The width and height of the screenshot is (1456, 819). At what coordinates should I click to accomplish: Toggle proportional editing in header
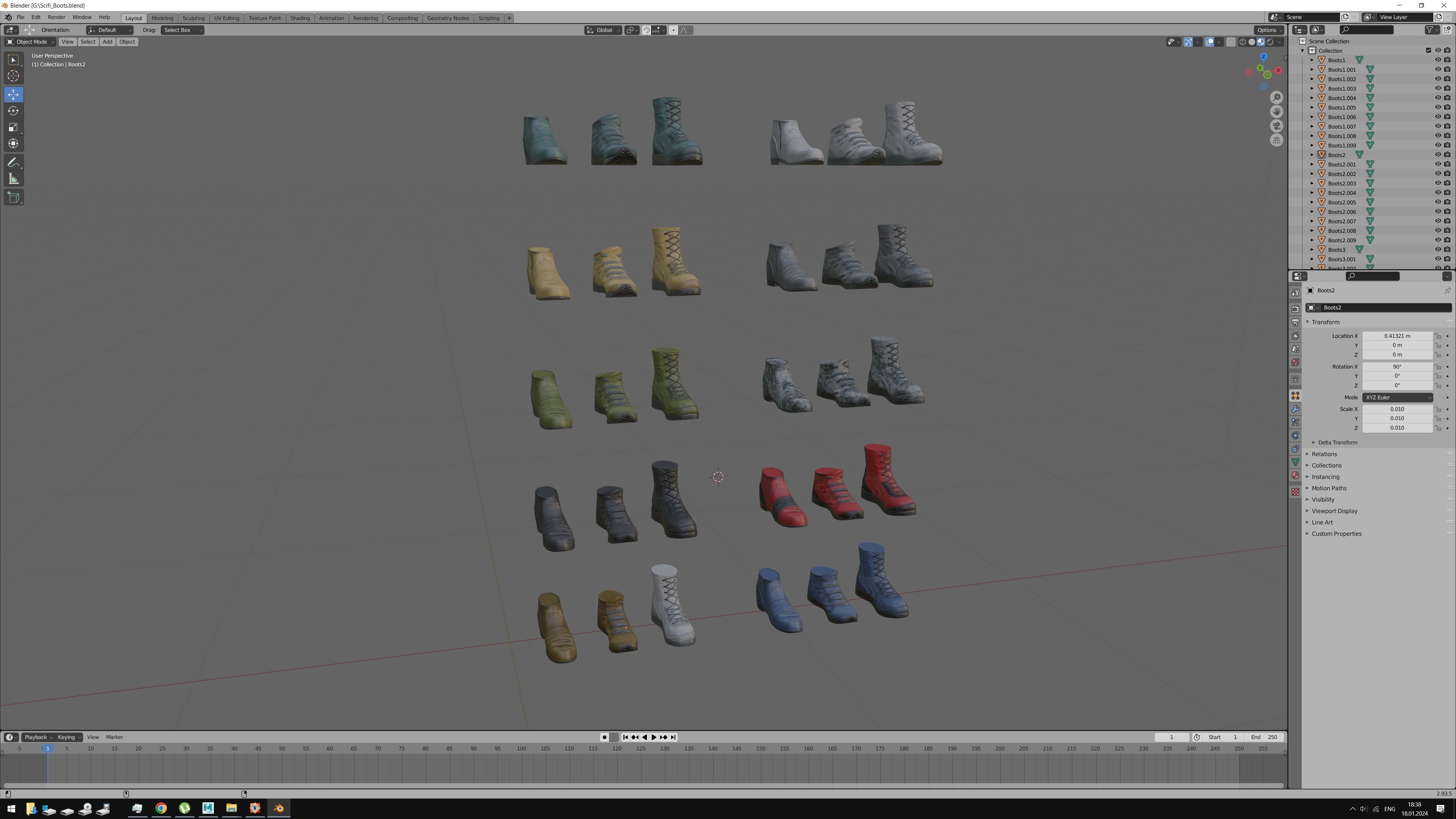click(x=673, y=30)
